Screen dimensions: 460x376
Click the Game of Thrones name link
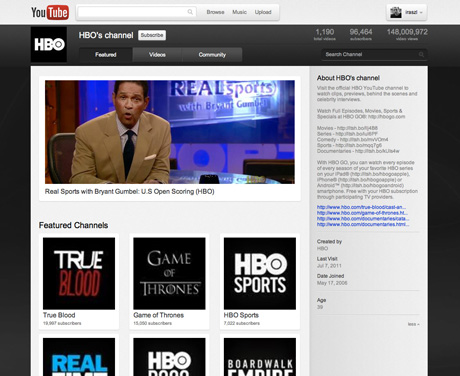coord(159,315)
